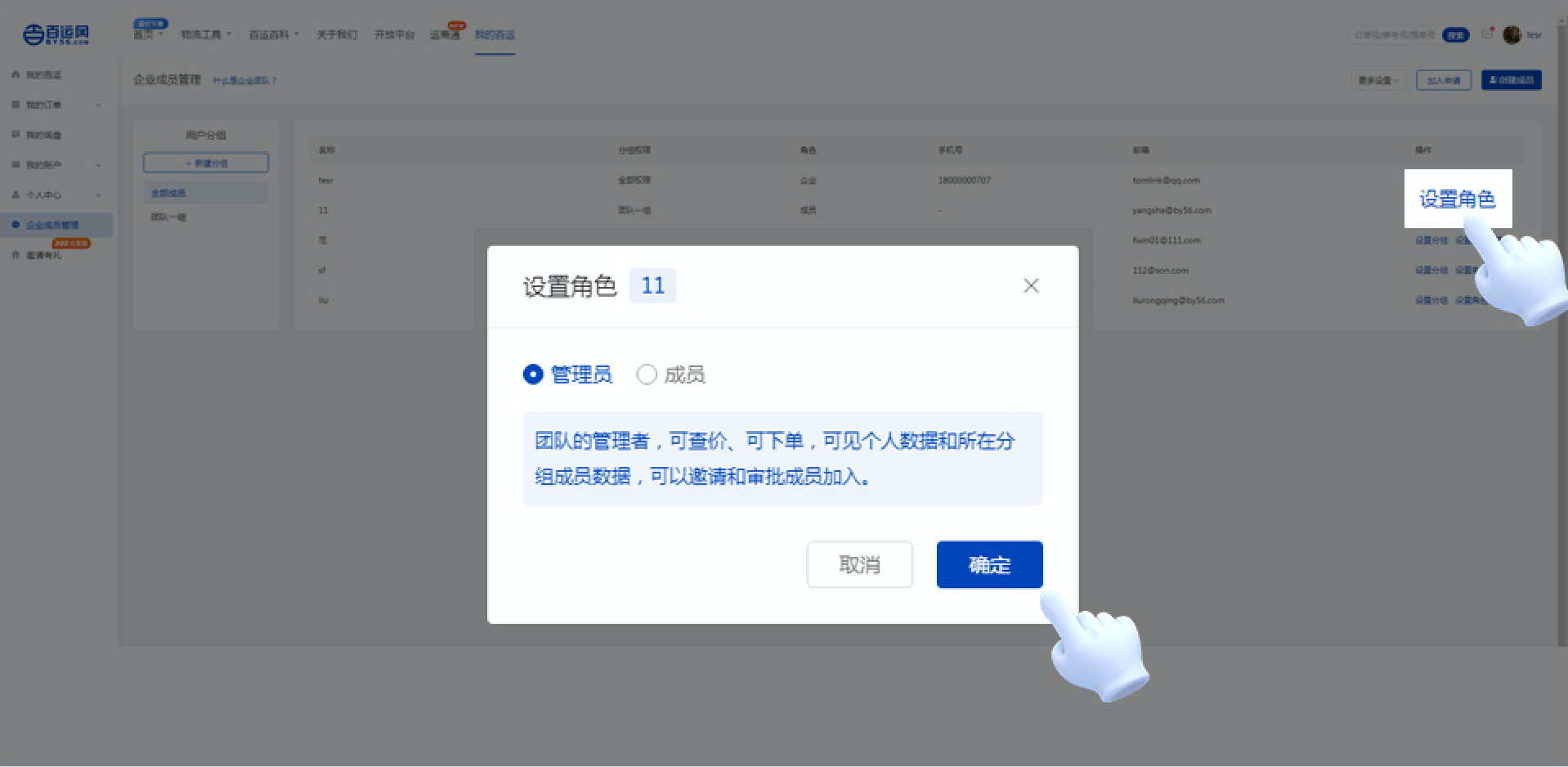
Task: Click the 企业成员管理 gear icon in sidebar
Action: [x=16, y=225]
